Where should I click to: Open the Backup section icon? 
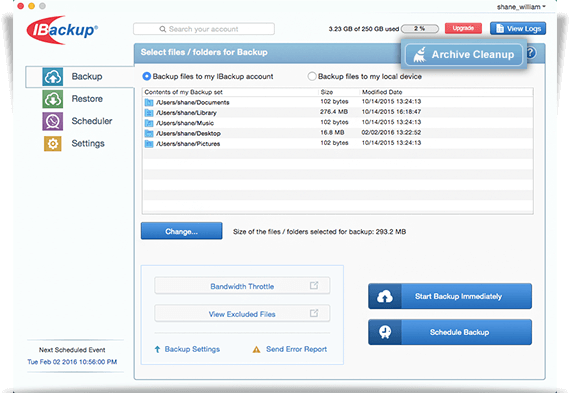pyautogui.click(x=53, y=77)
